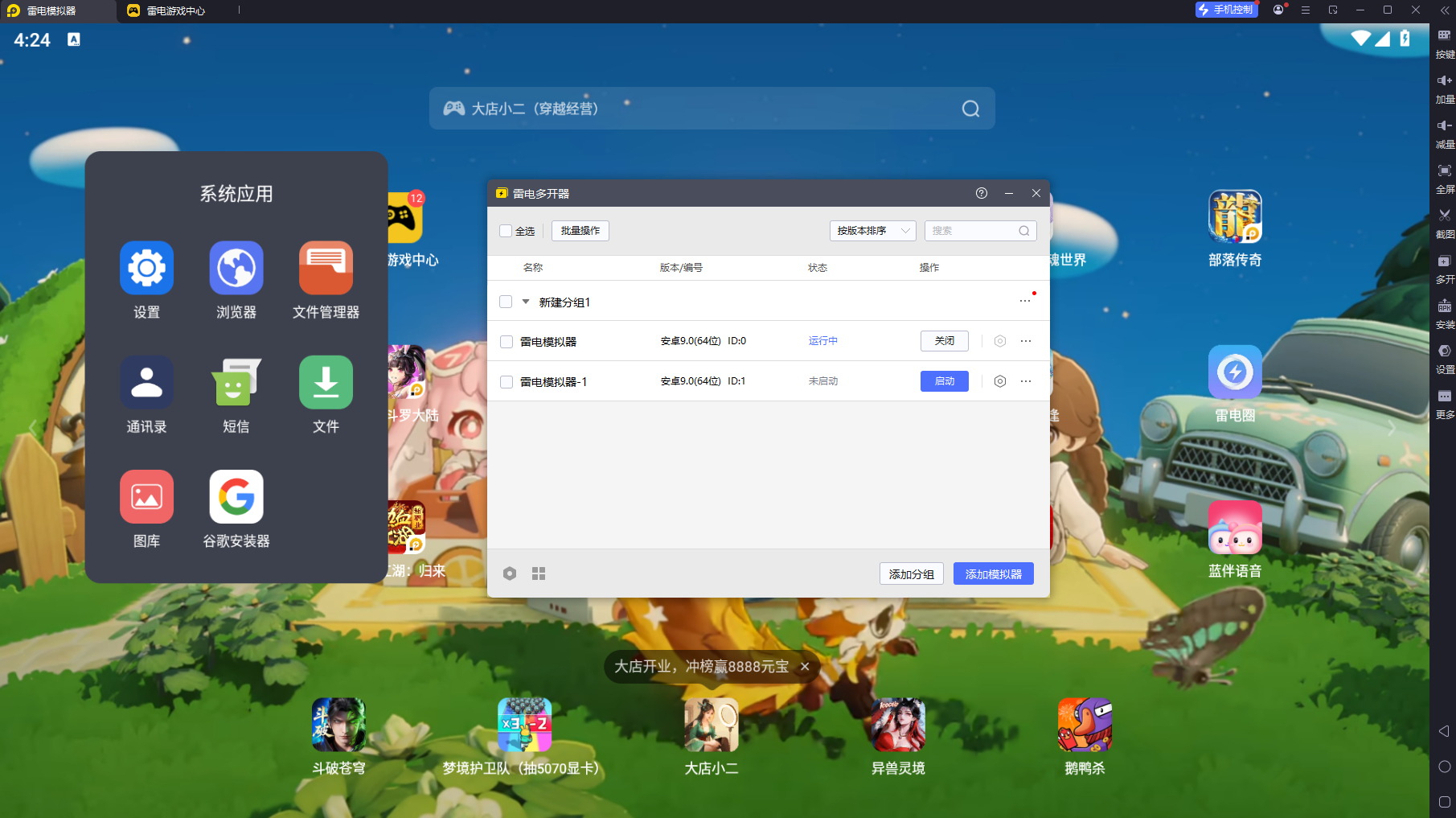Click the 运行中 status text

click(823, 341)
